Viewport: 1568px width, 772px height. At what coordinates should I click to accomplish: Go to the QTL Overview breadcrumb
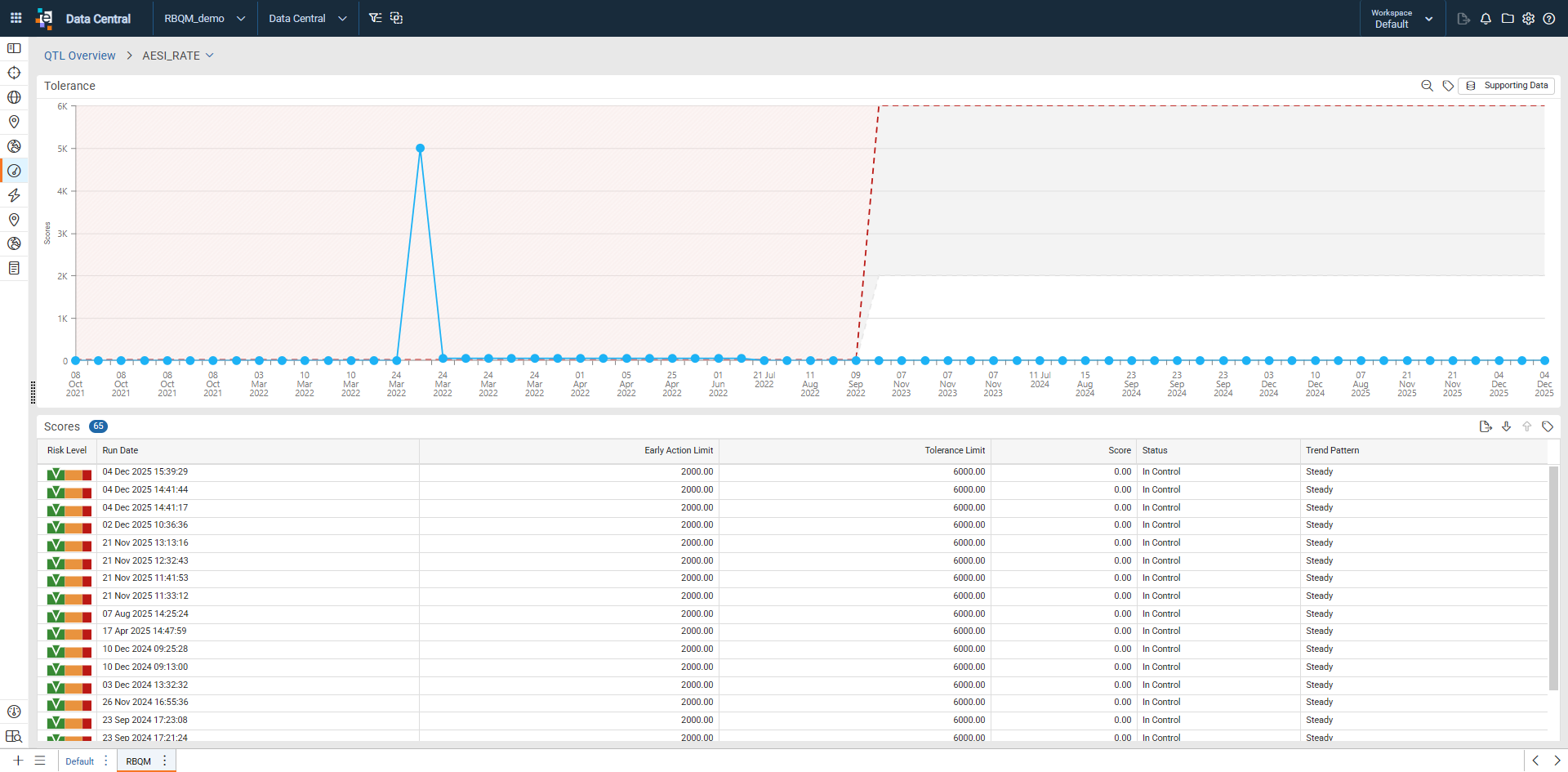click(80, 56)
